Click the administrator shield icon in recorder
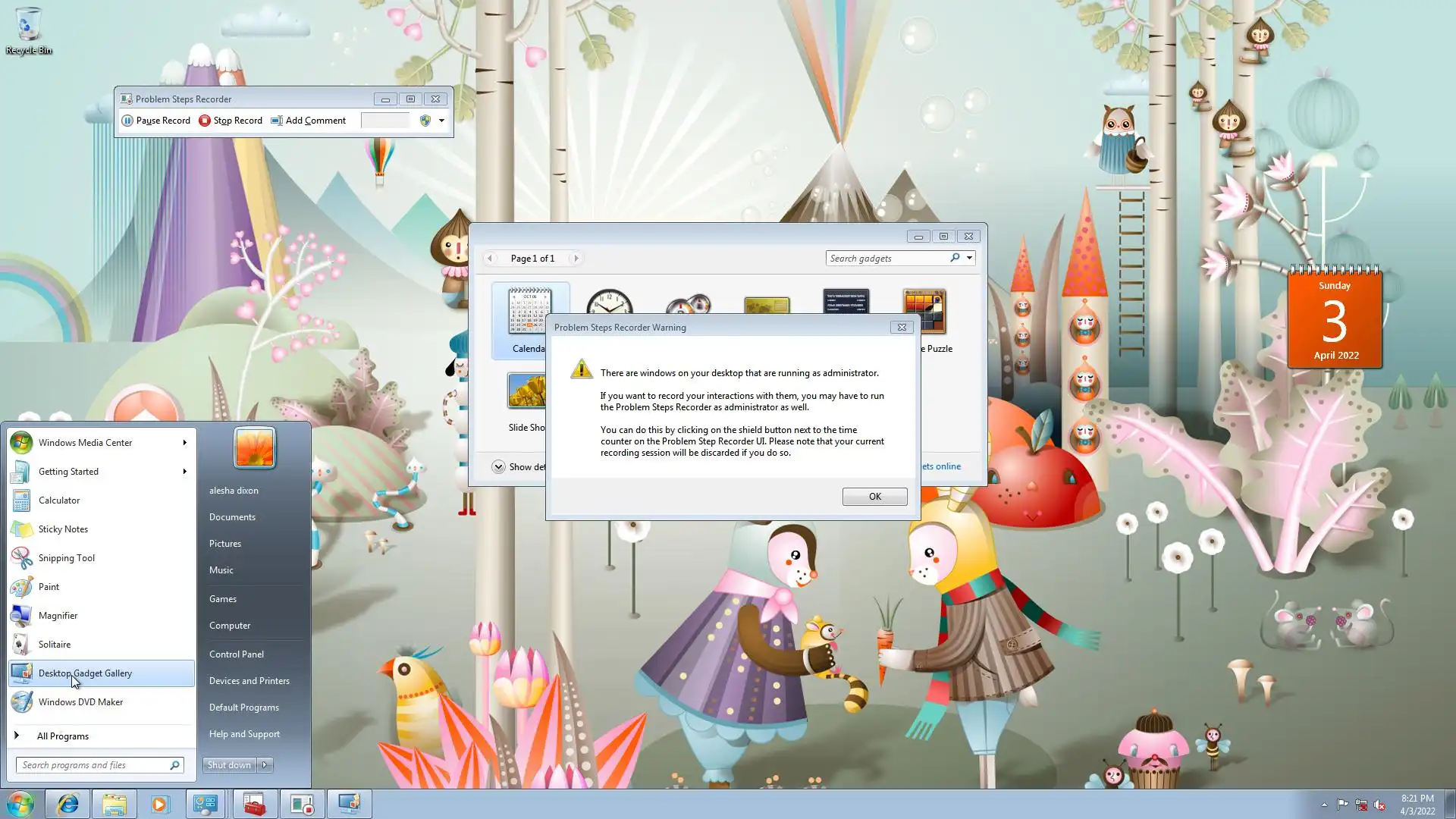This screenshot has width=1456, height=819. (425, 121)
